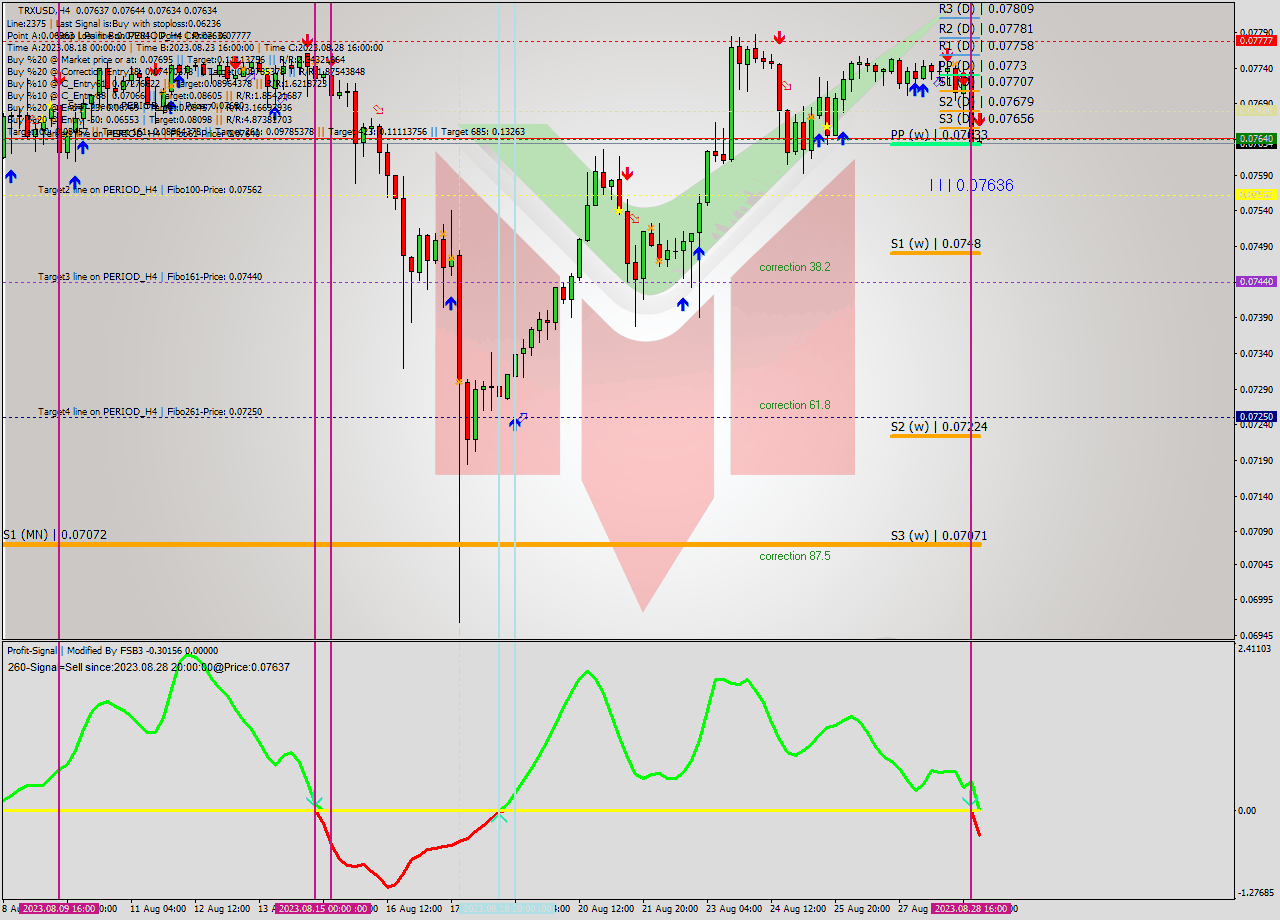Click the R1 (D) | 0.07758 label
This screenshot has height=920, width=1280.
pos(986,45)
